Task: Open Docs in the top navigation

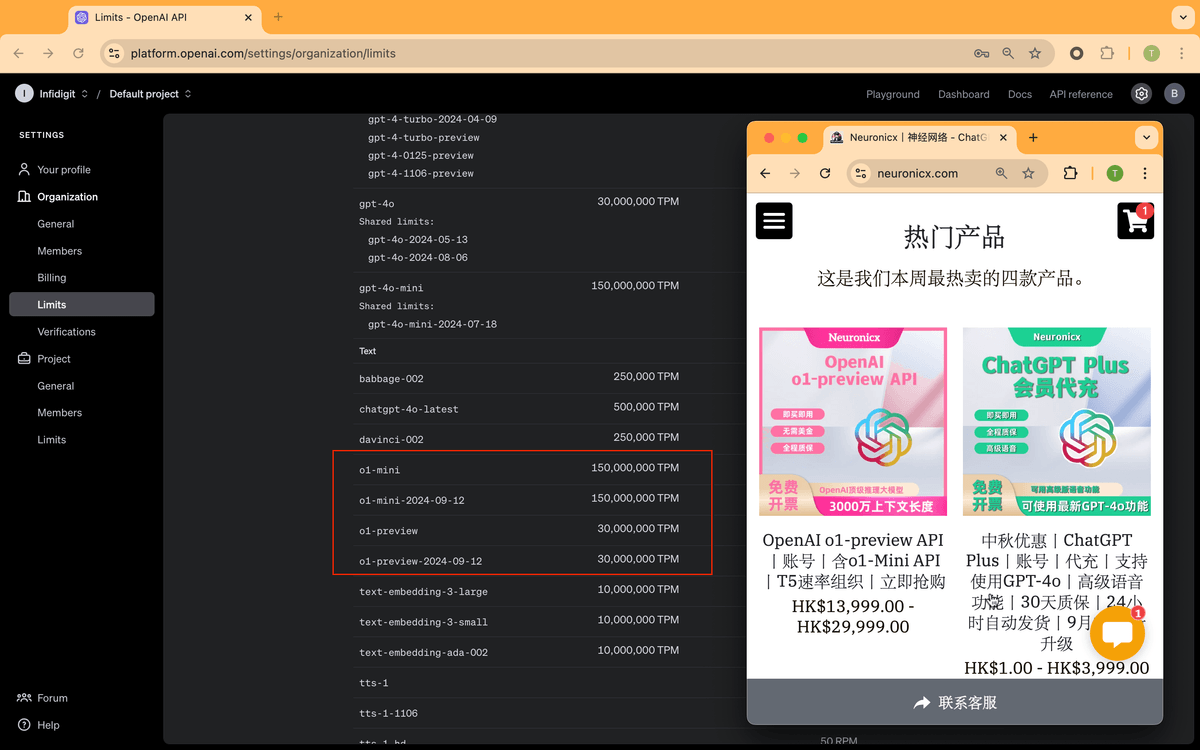Action: [x=1020, y=94]
